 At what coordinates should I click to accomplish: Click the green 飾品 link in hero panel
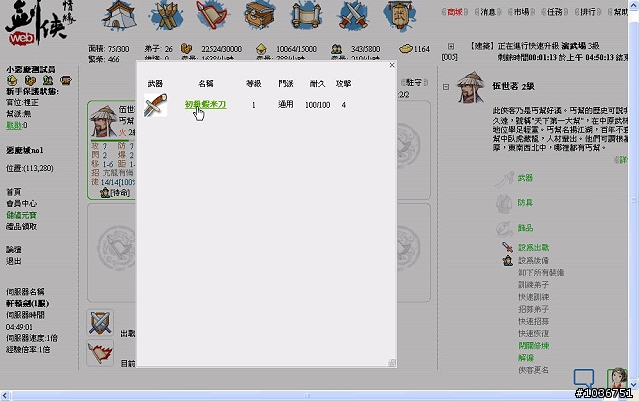[525, 228]
